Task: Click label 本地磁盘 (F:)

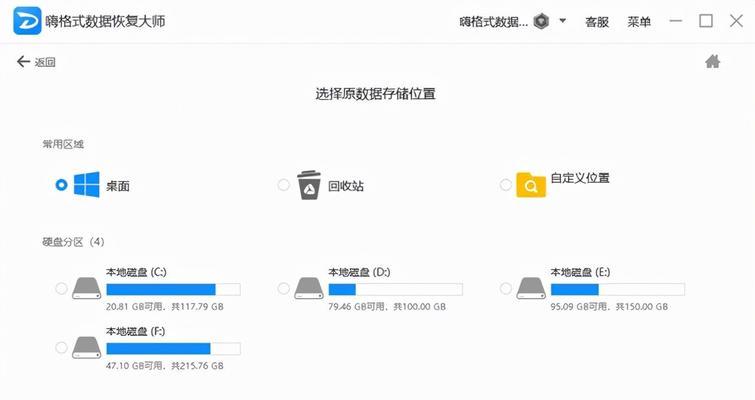Action: coord(136,332)
